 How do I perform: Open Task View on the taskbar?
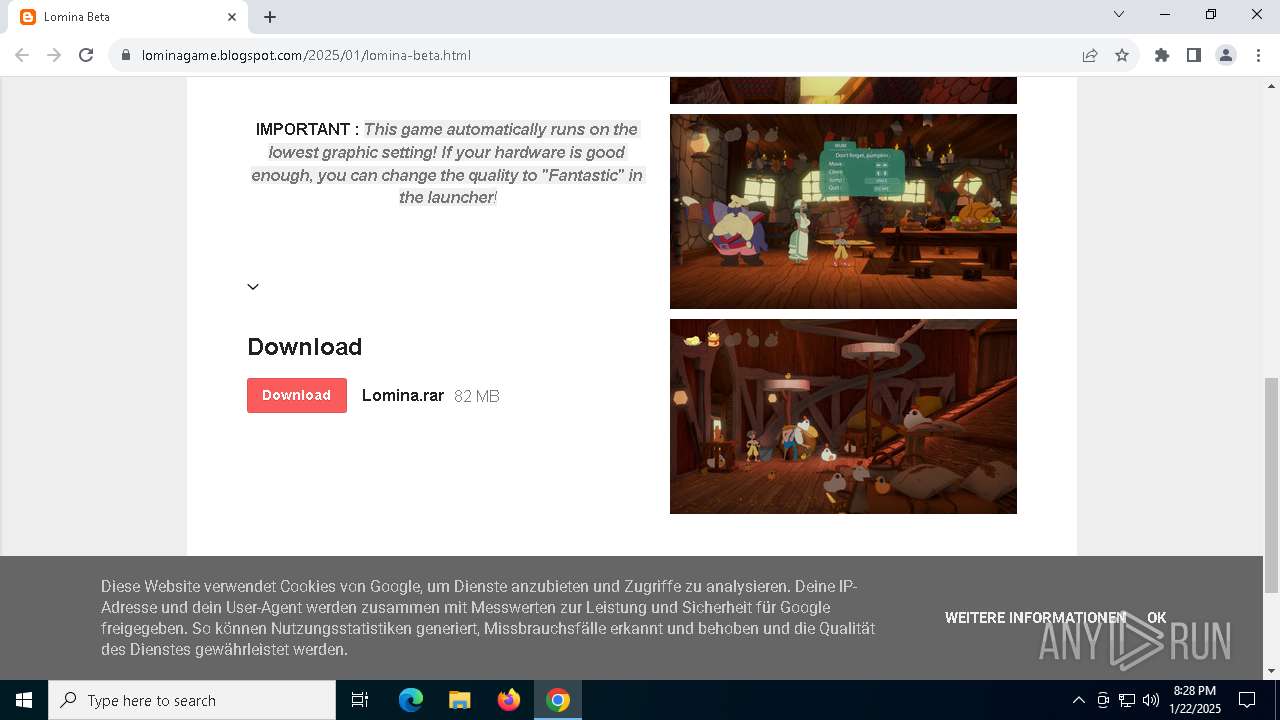click(360, 700)
